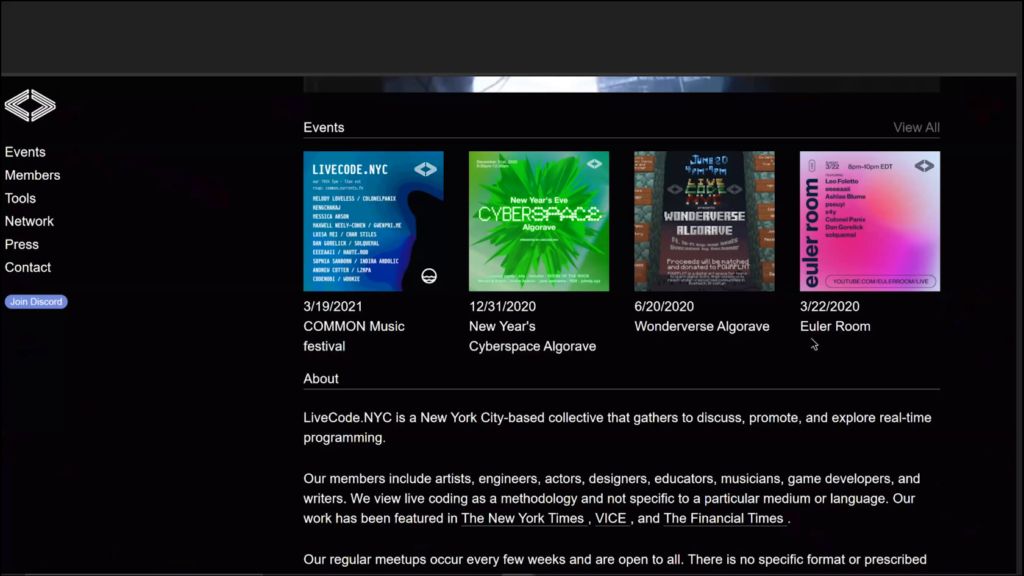Click the Wonderverse Algorave event title
The image size is (1024, 576).
pos(701,327)
